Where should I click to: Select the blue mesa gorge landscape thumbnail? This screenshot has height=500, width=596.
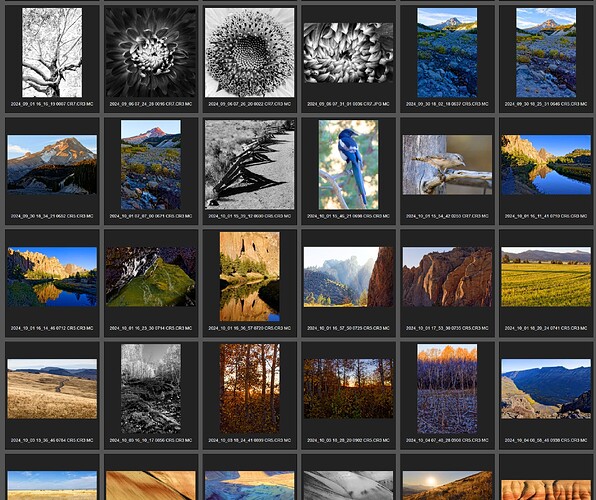[x=546, y=389]
